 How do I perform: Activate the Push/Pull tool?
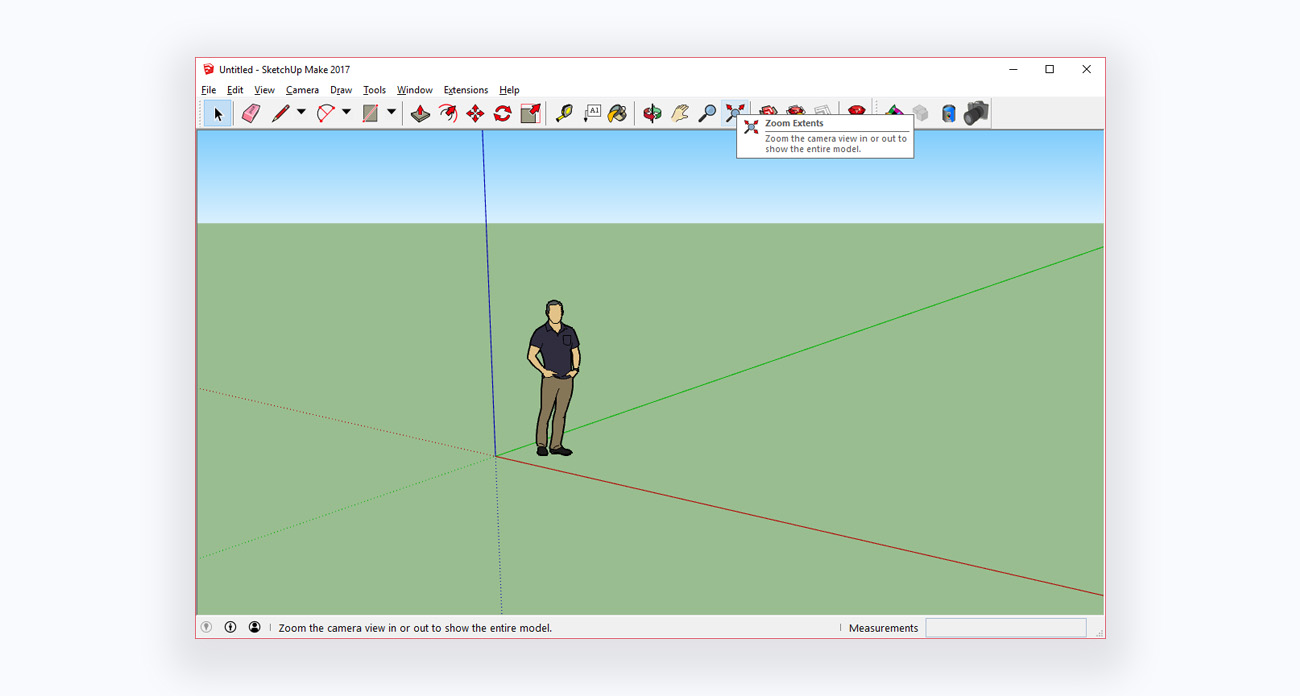tap(420, 113)
